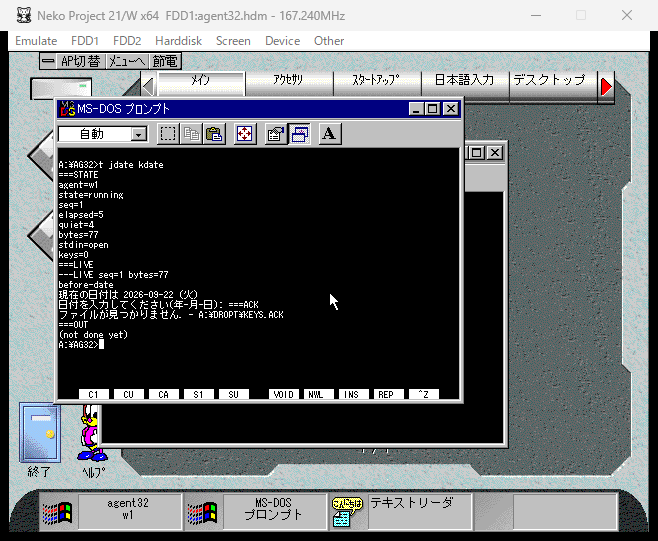658x541 pixels.
Task: Click the empty taskbar slot at right
Action: pyautogui.click(x=565, y=512)
